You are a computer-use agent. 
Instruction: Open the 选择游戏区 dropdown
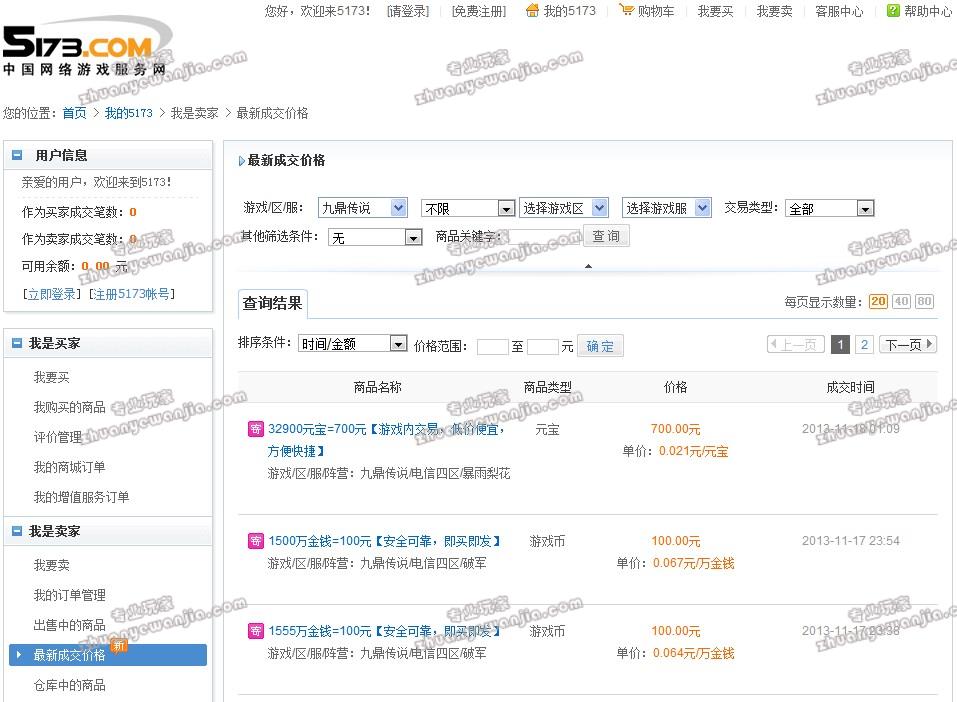(564, 208)
